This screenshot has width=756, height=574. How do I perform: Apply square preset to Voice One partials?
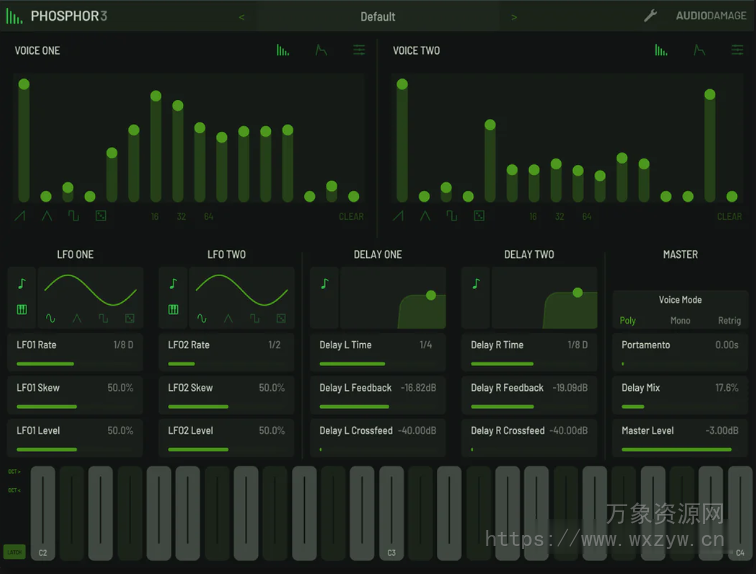[73, 216]
